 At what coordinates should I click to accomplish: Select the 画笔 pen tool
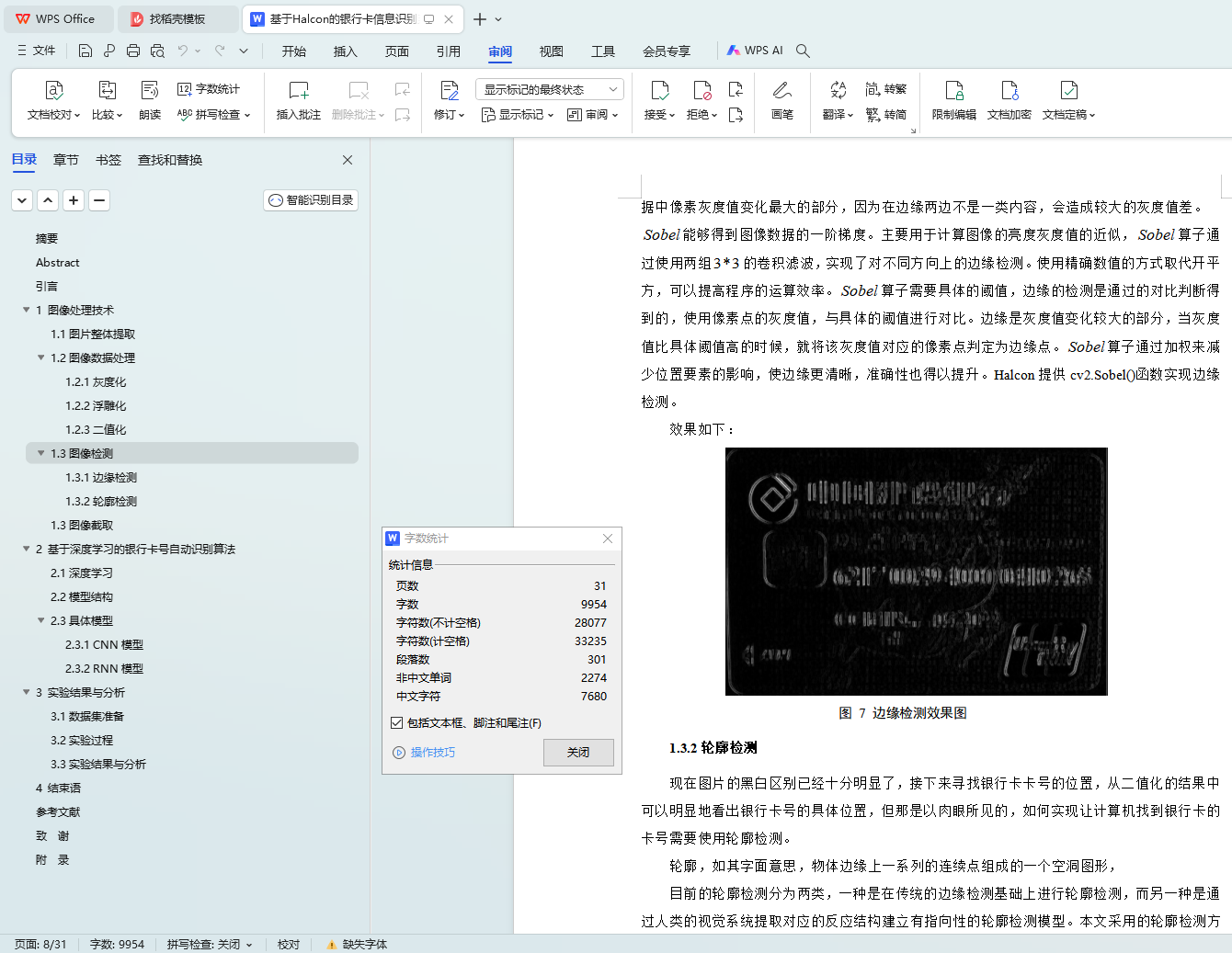point(782,100)
